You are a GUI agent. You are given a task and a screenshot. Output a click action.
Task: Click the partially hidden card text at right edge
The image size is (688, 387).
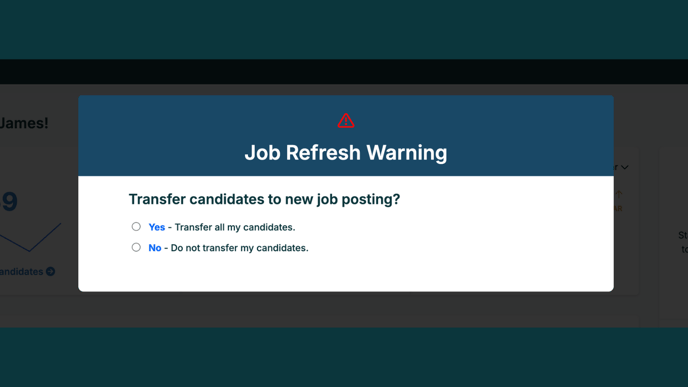[x=683, y=242]
